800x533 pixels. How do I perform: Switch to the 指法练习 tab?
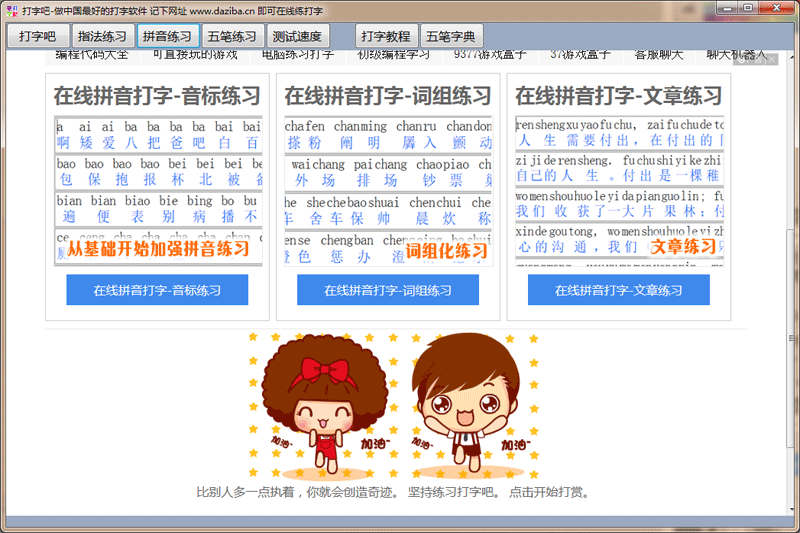click(x=103, y=36)
